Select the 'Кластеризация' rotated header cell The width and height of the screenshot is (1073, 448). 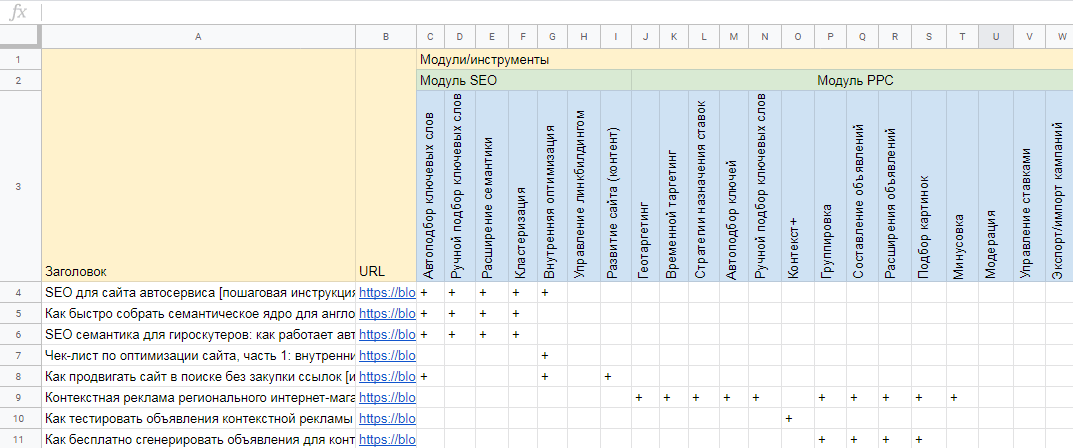(x=523, y=186)
